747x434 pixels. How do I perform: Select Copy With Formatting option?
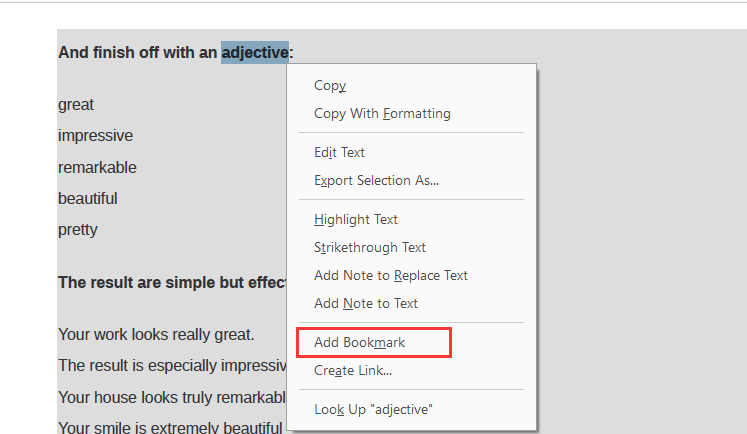pos(382,114)
